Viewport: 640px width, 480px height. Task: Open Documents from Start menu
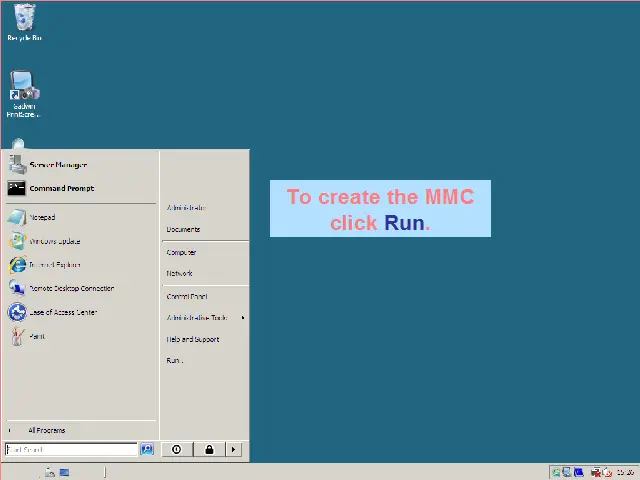[x=183, y=229]
